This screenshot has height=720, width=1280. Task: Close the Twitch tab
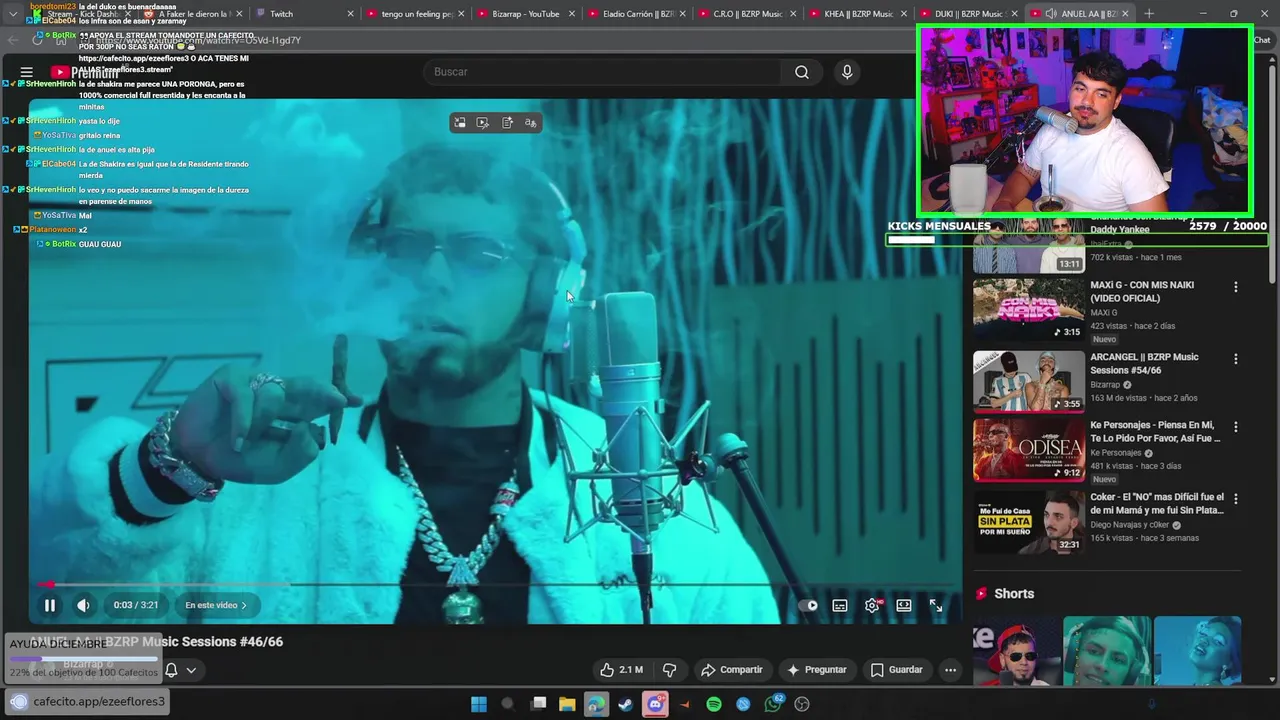click(350, 14)
